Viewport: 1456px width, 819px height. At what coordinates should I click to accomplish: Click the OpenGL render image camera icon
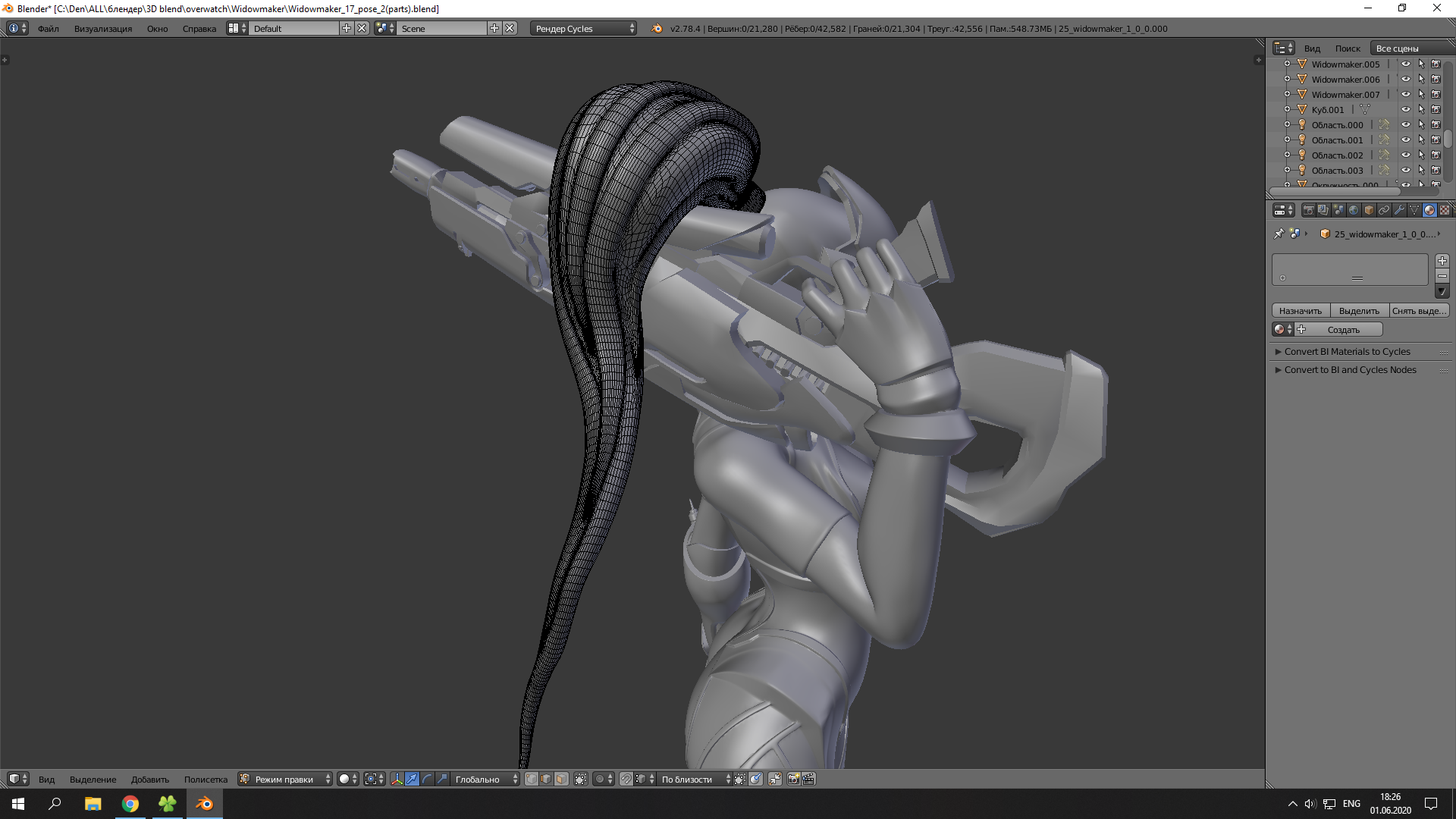793,779
